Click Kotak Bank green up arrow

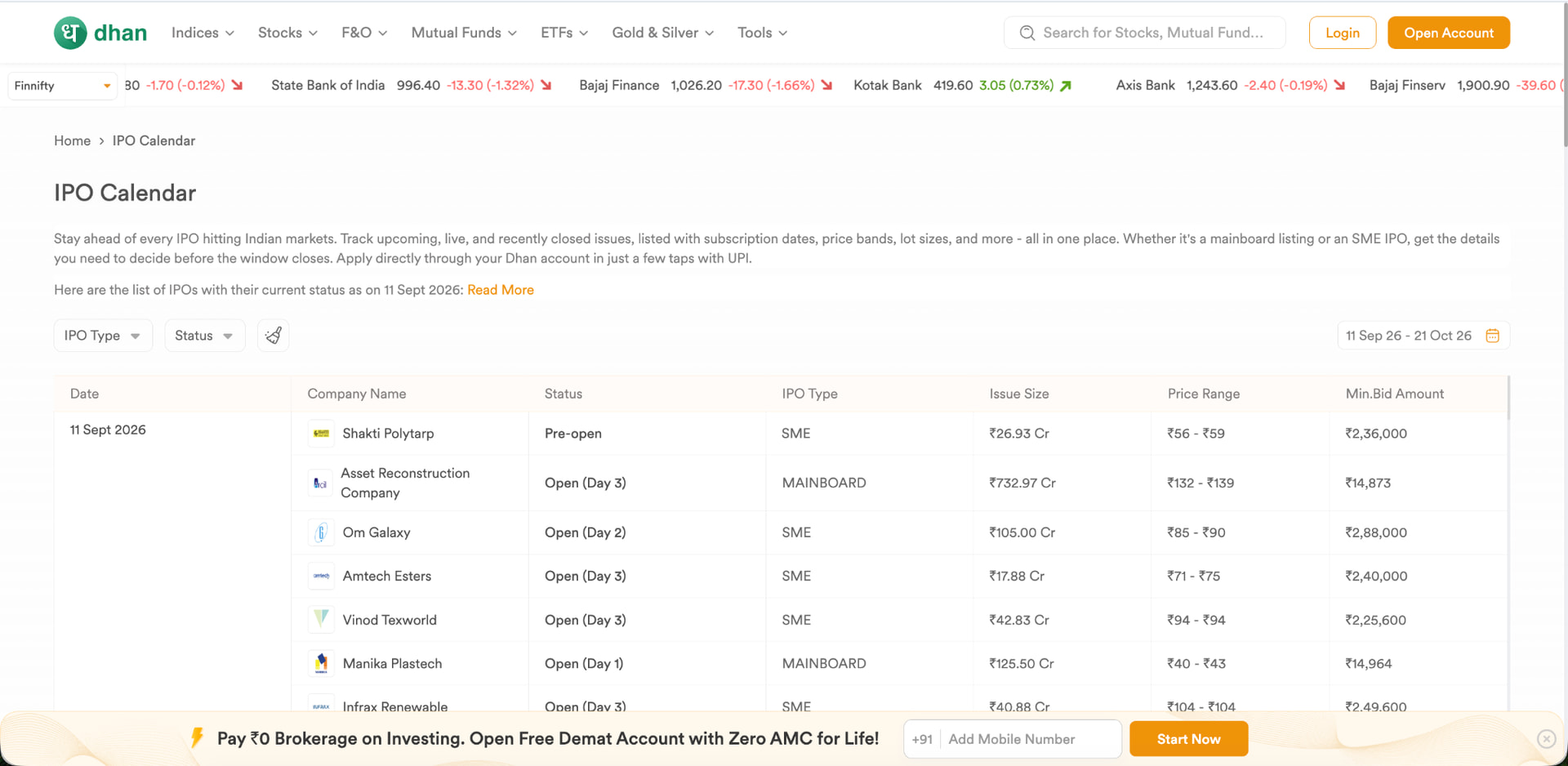click(x=1066, y=86)
